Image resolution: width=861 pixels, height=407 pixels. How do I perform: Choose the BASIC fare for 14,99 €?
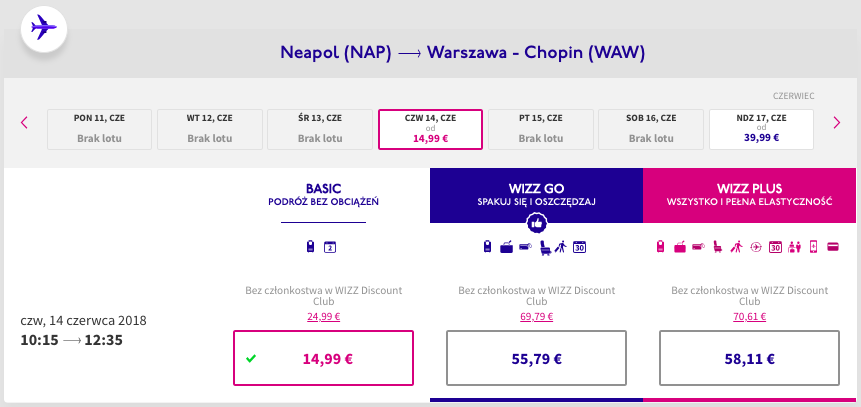coord(322,357)
